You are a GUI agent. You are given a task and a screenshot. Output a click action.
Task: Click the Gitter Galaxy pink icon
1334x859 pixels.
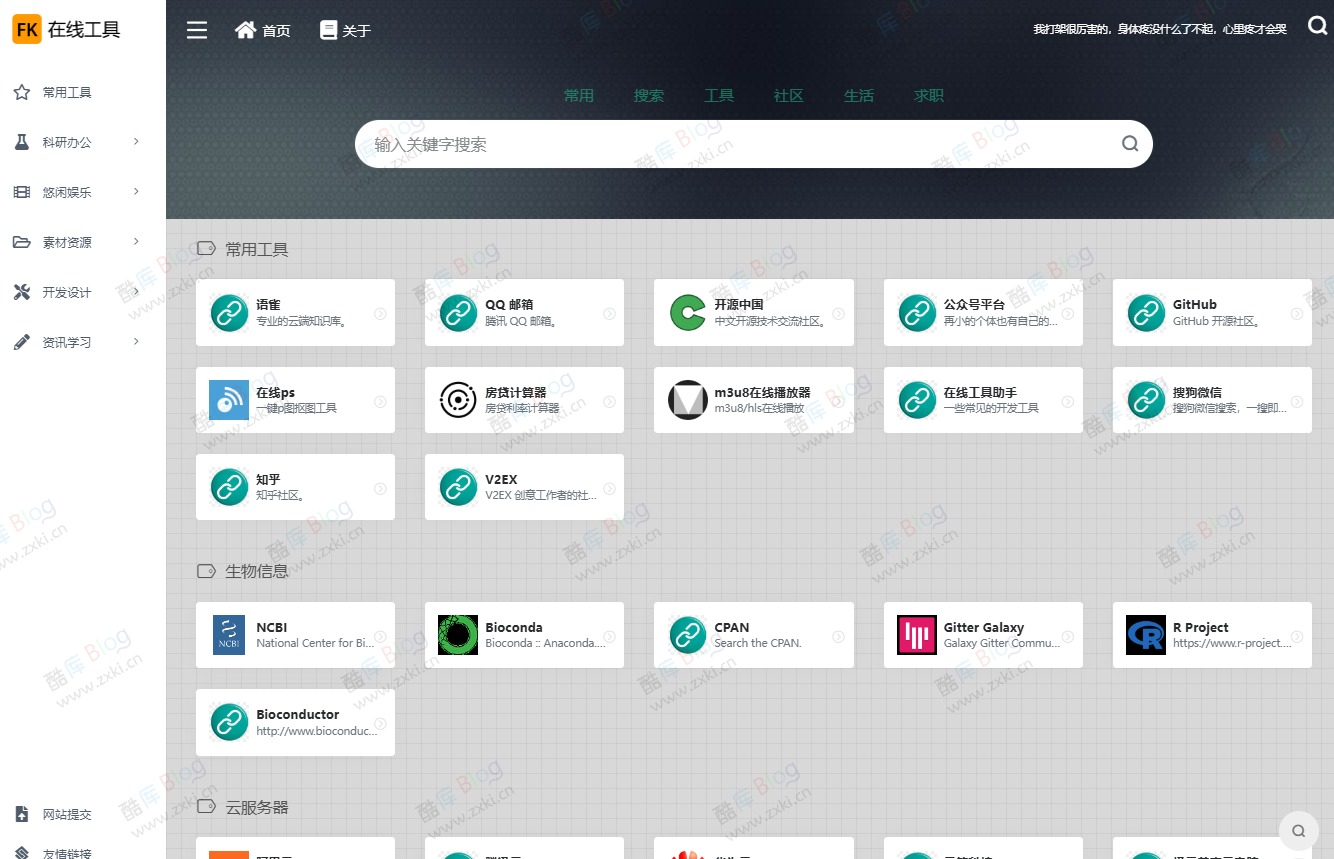[x=917, y=634]
